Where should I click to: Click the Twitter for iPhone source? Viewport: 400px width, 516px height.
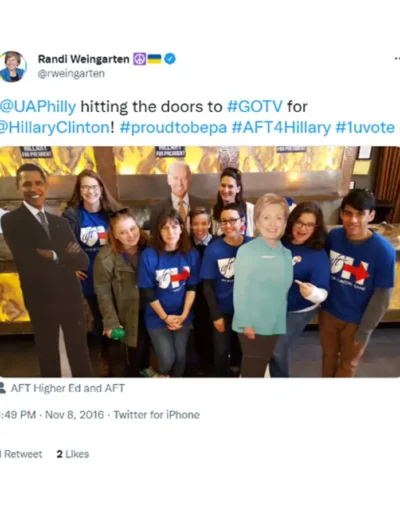point(156,415)
